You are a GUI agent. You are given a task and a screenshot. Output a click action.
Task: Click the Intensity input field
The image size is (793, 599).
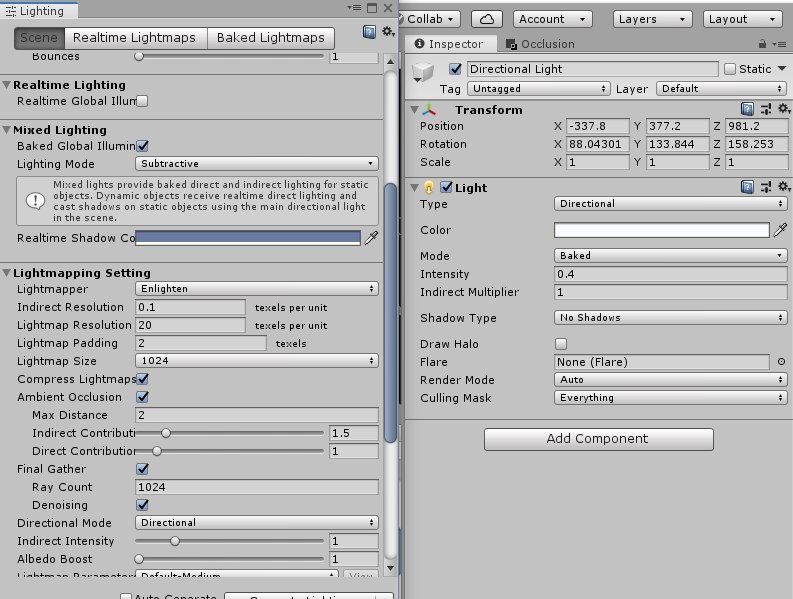pyautogui.click(x=671, y=274)
